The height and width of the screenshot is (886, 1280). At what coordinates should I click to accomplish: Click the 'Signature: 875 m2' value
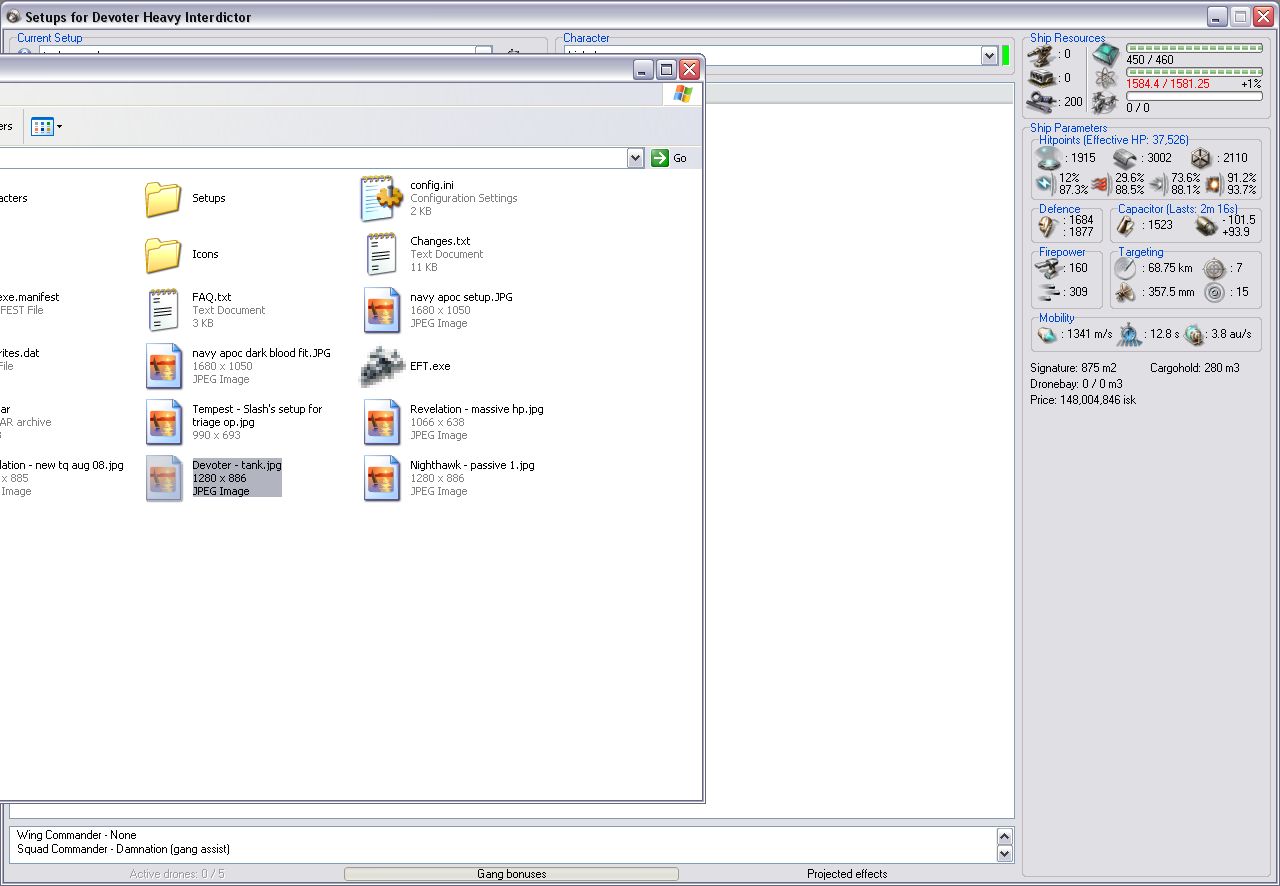click(1073, 368)
